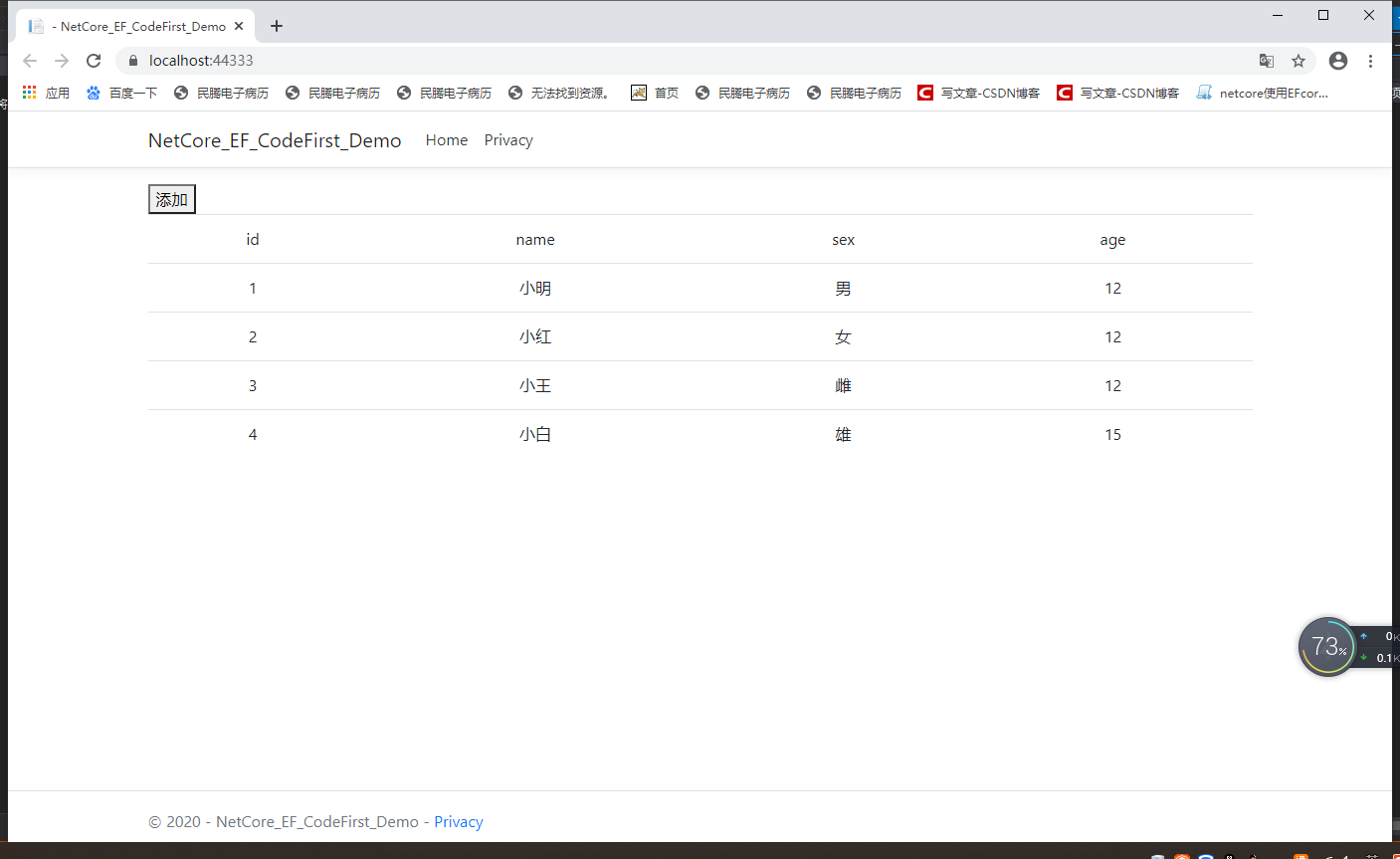Toggle the bookmark star for this page
Screen dimensions: 1400x859
[1299, 61]
